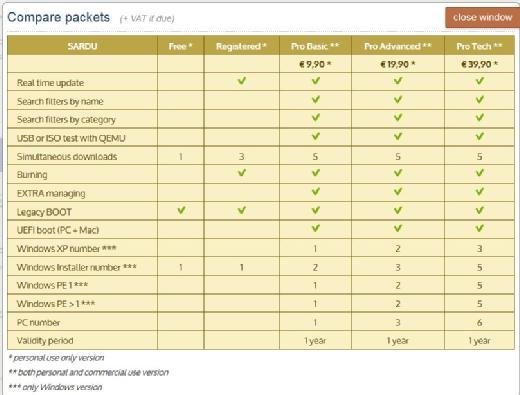Select the Pro Basic column header
Screen dimensions: 520x395
[x=315, y=46]
